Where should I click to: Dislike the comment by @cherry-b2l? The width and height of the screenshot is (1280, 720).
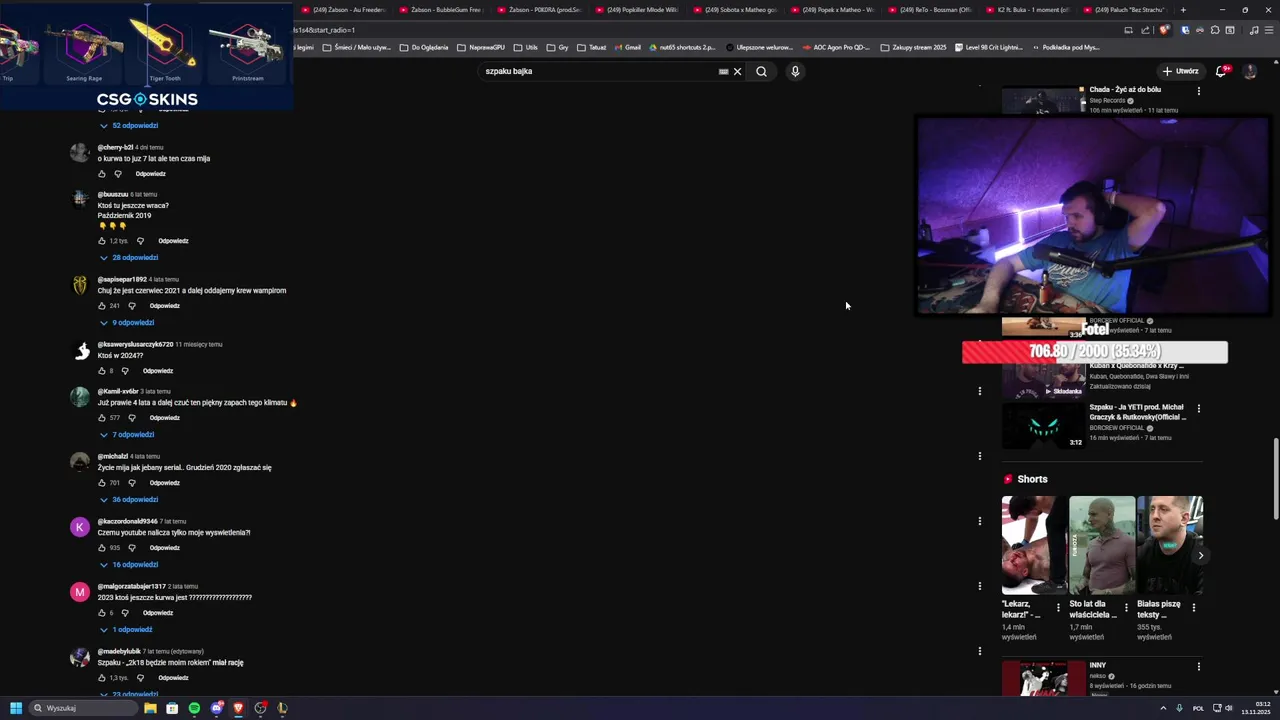click(118, 174)
